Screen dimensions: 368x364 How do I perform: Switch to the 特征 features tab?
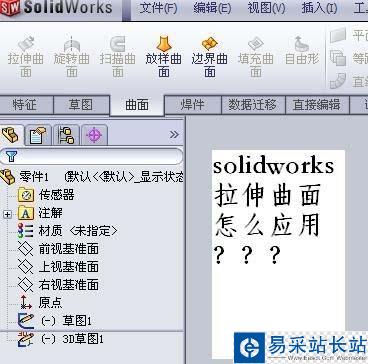26,105
